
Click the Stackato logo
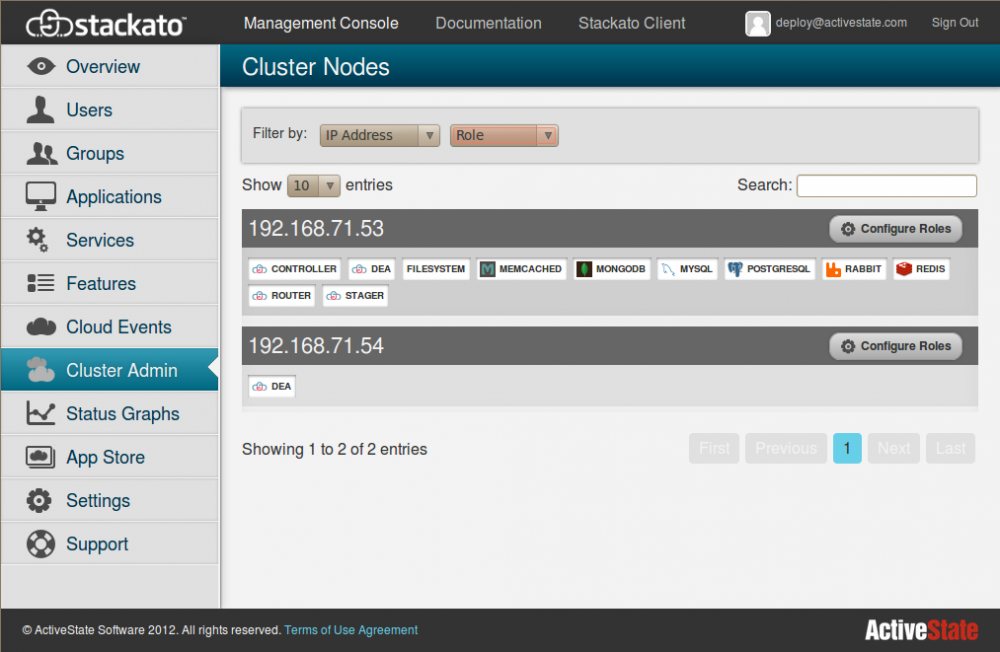pyautogui.click(x=106, y=24)
